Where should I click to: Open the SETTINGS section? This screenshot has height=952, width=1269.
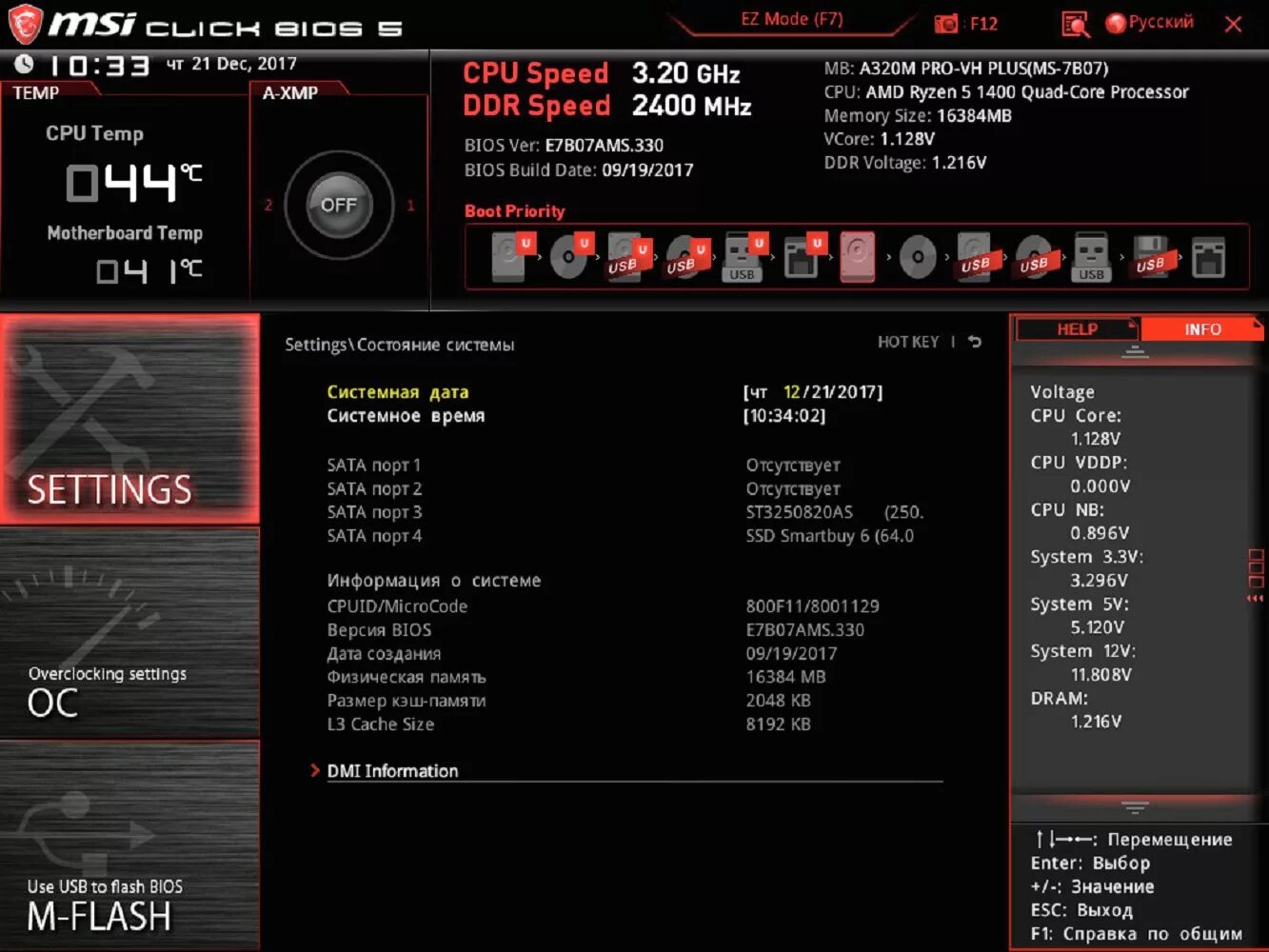[129, 419]
